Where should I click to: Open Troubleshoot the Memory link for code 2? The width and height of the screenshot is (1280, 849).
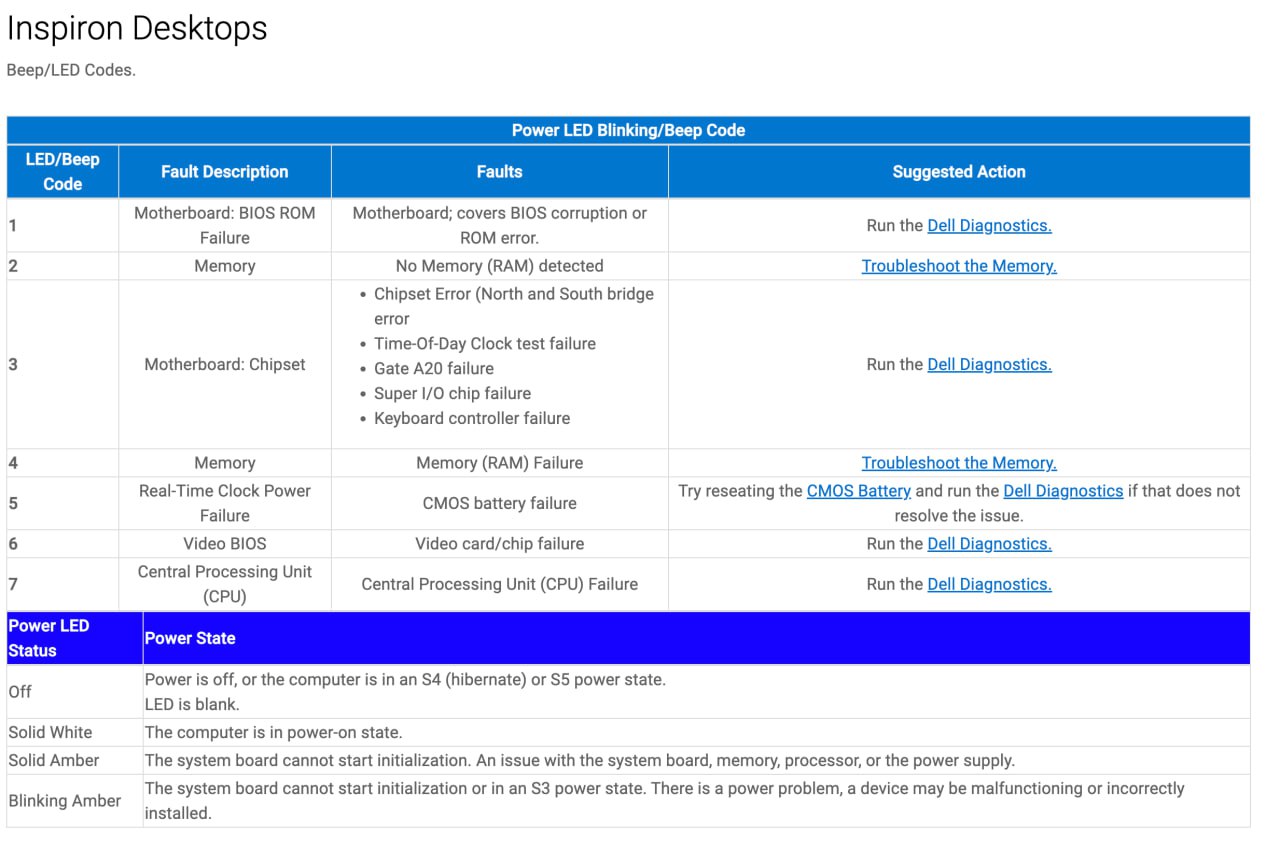click(x=959, y=266)
